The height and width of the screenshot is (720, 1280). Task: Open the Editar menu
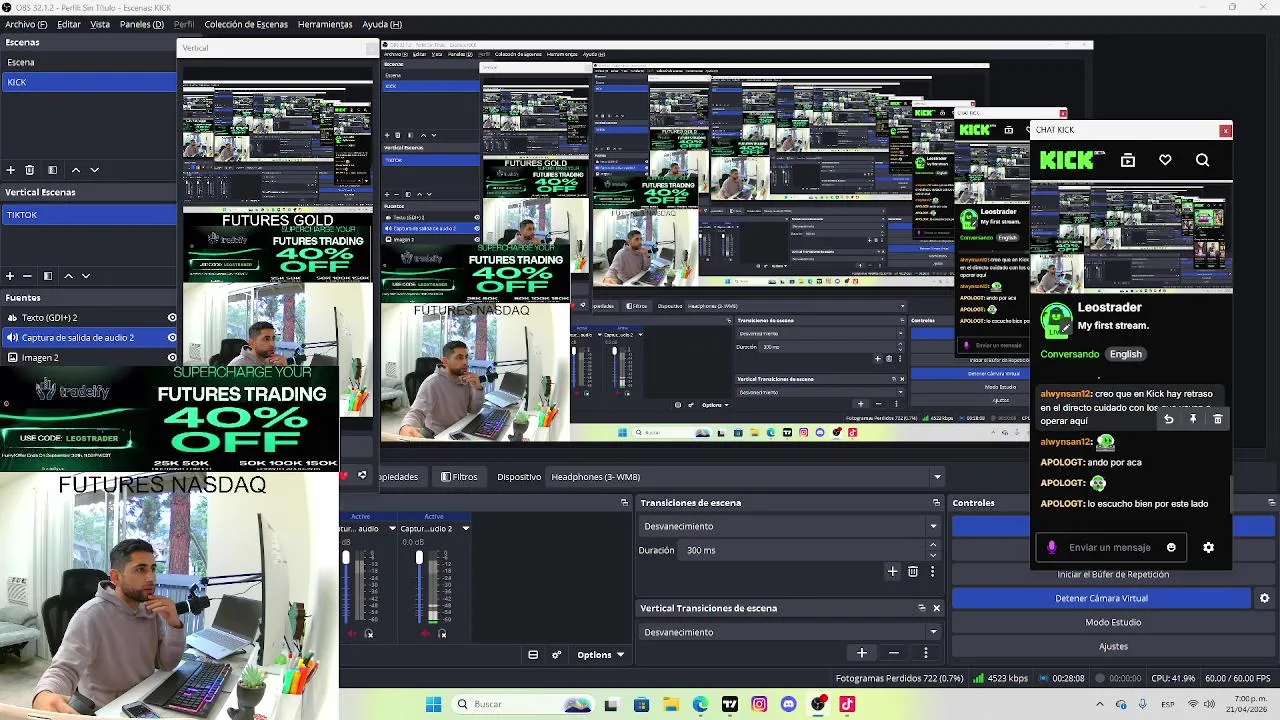click(69, 24)
